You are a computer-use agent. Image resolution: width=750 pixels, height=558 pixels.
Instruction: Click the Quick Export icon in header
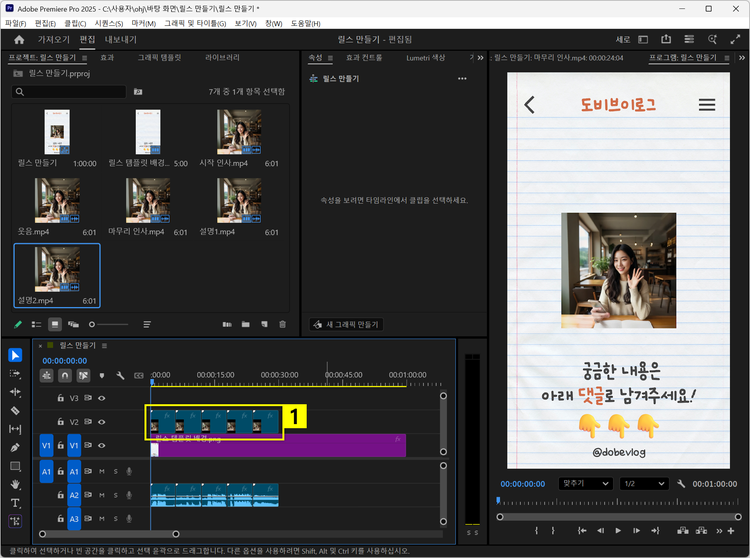coord(667,40)
